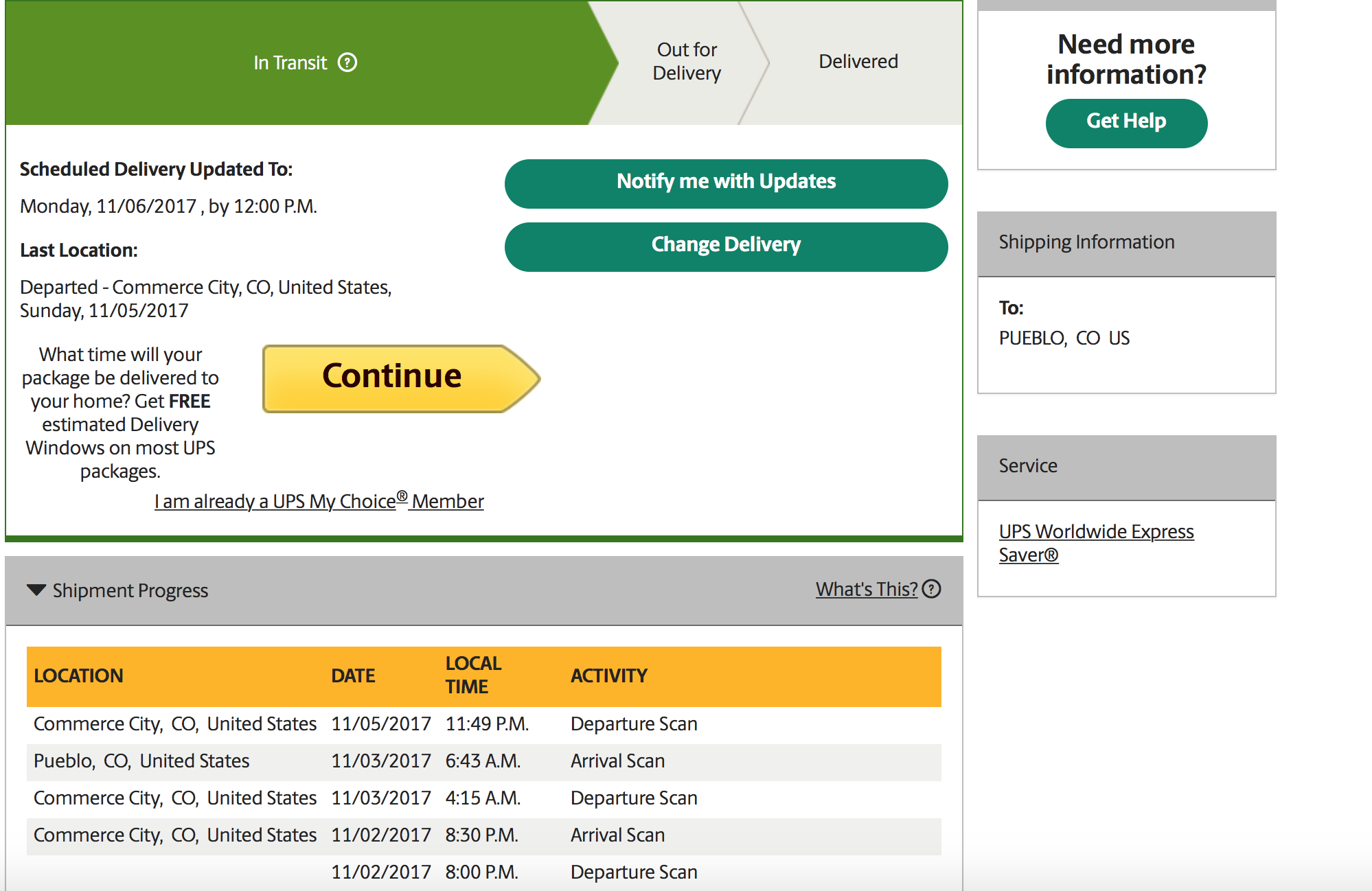Click the yellow Continue arrow button
This screenshot has height=891, width=1372.
point(402,378)
